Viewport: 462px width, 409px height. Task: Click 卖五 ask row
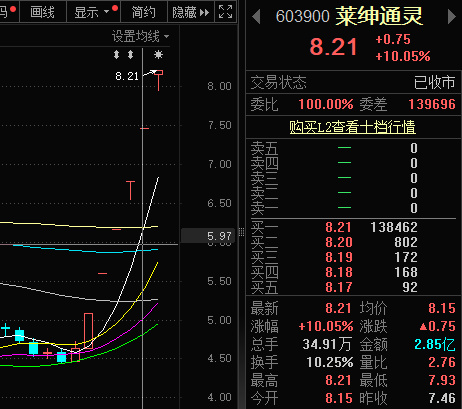click(353, 148)
